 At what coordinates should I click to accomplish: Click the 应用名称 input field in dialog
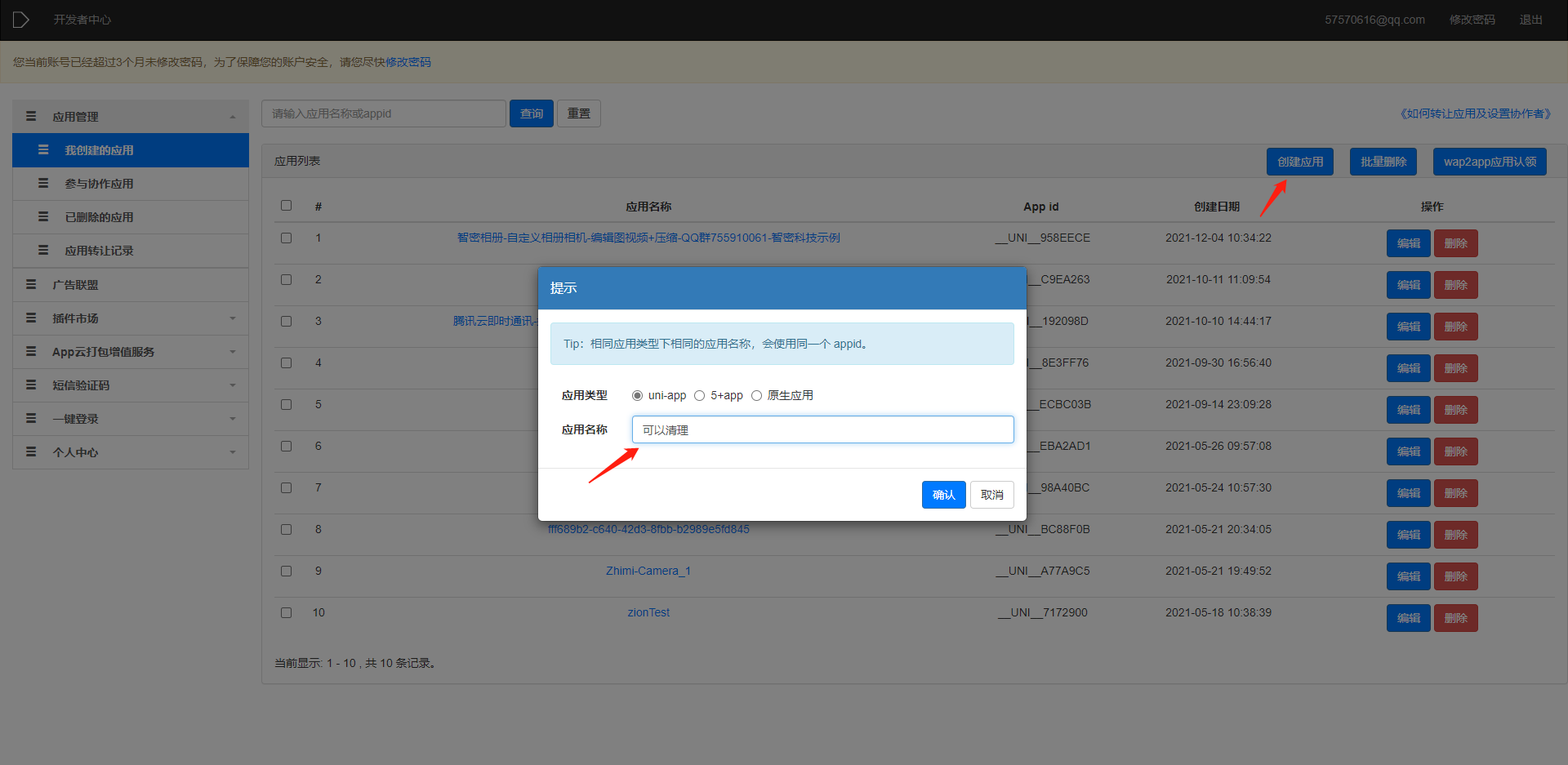(822, 429)
